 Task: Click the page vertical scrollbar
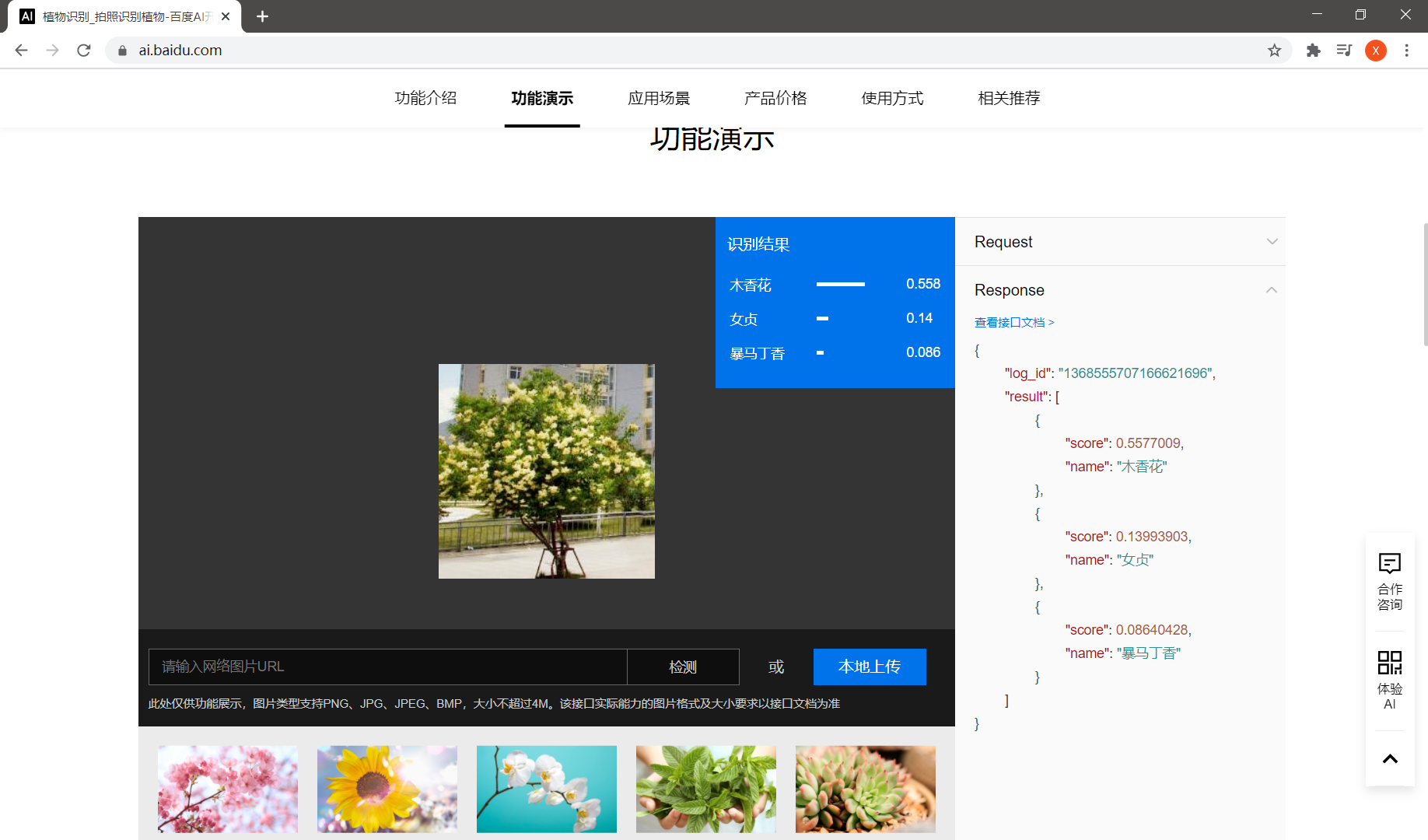click(1424, 284)
